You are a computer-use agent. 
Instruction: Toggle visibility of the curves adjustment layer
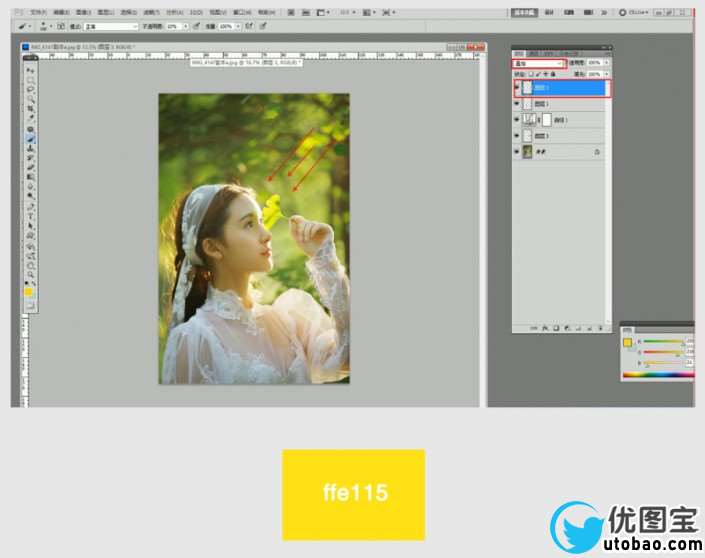tap(517, 119)
